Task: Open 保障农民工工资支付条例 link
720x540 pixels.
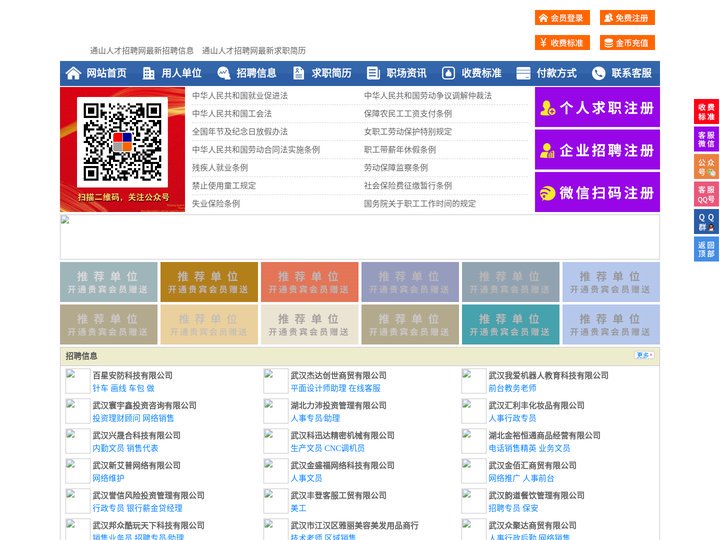Action: 408,113
